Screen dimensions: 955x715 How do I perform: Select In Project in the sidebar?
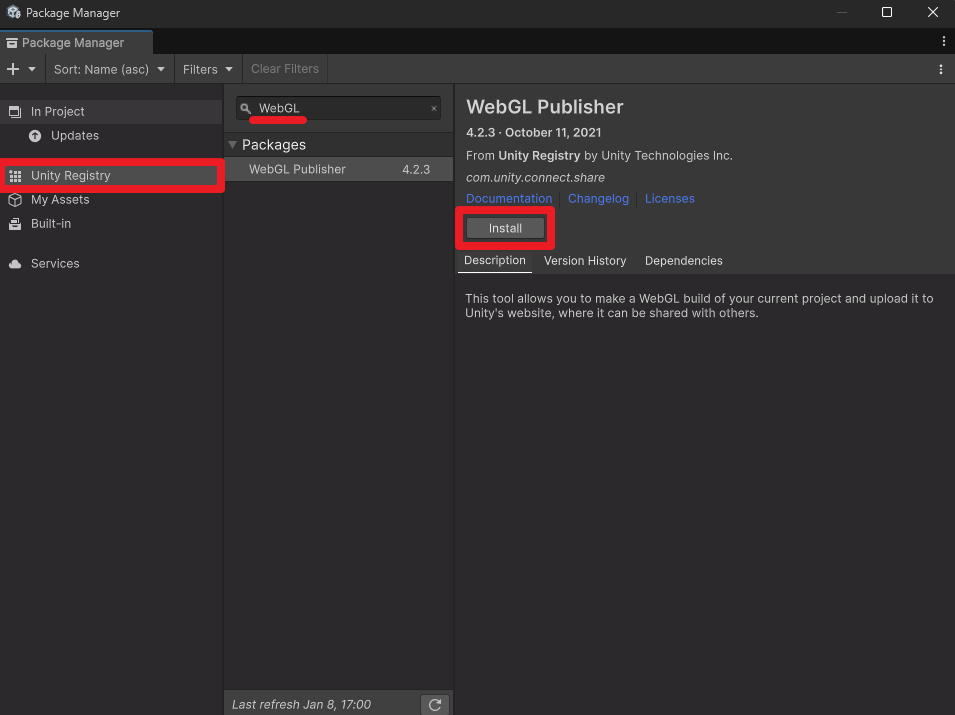coord(111,111)
